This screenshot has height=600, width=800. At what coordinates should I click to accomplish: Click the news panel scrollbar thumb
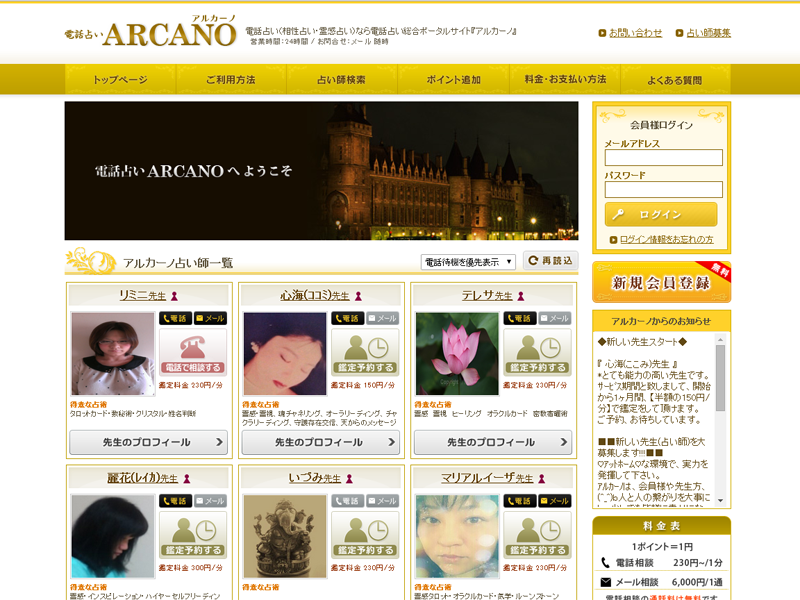pos(720,378)
